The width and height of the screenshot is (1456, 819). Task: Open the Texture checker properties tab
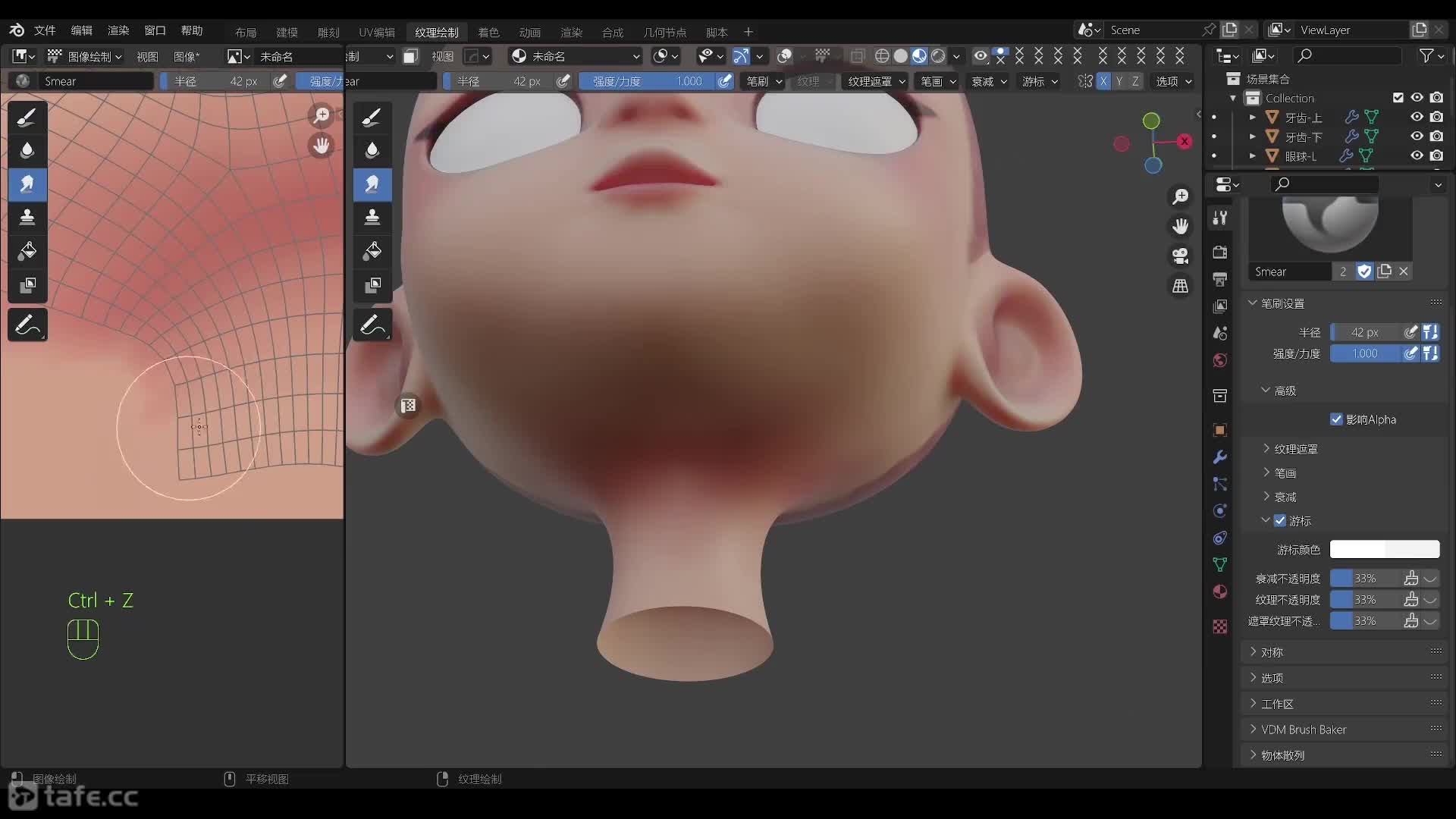coord(1220,626)
